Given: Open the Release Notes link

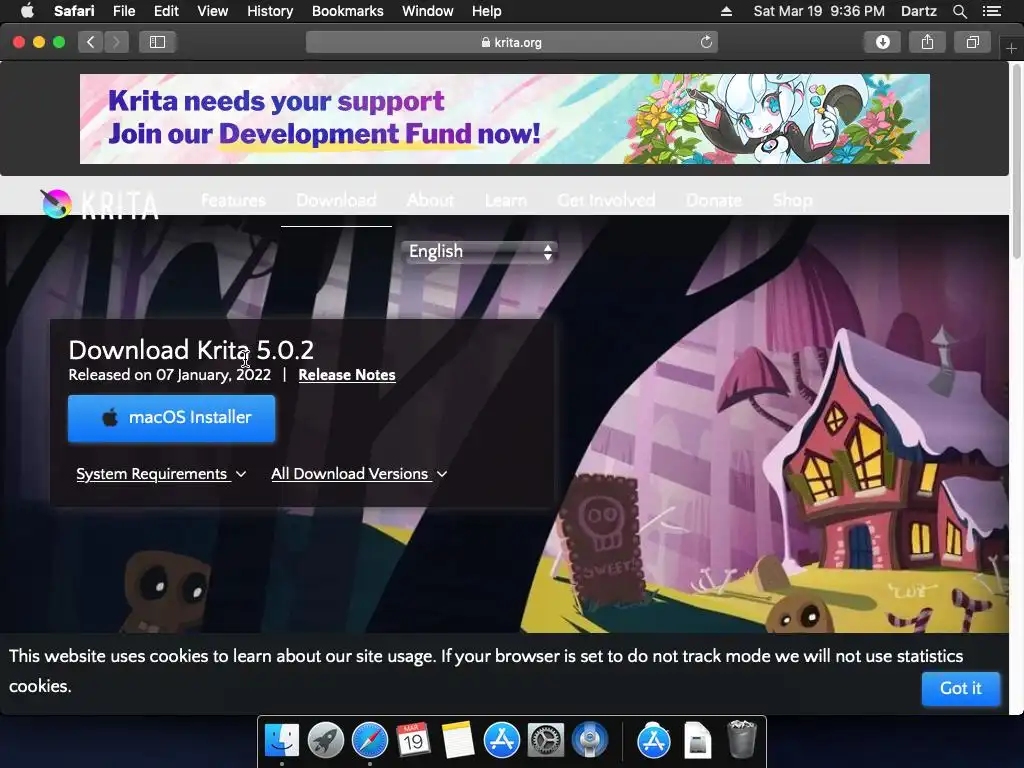Looking at the screenshot, I should pyautogui.click(x=347, y=375).
